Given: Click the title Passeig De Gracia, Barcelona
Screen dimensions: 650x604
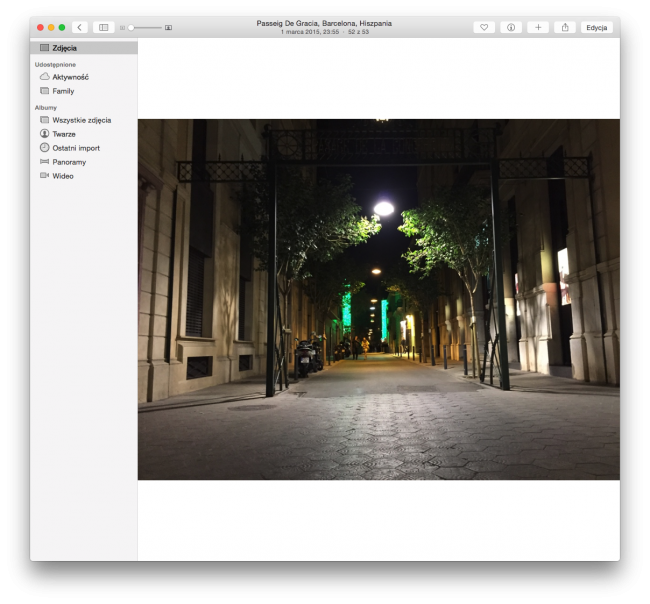Looking at the screenshot, I should point(324,23).
